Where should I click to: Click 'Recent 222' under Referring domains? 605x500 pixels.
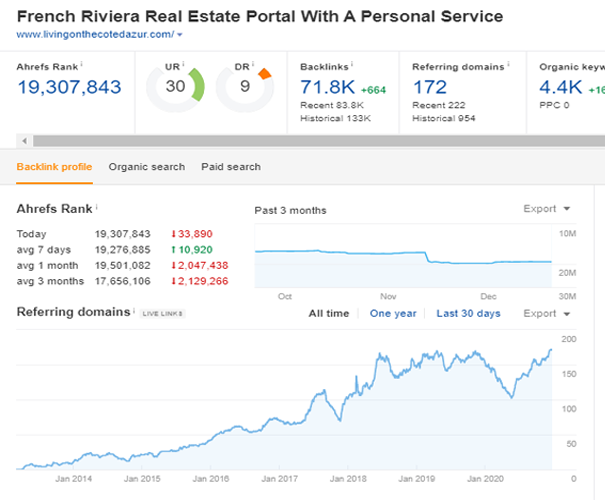[439, 105]
